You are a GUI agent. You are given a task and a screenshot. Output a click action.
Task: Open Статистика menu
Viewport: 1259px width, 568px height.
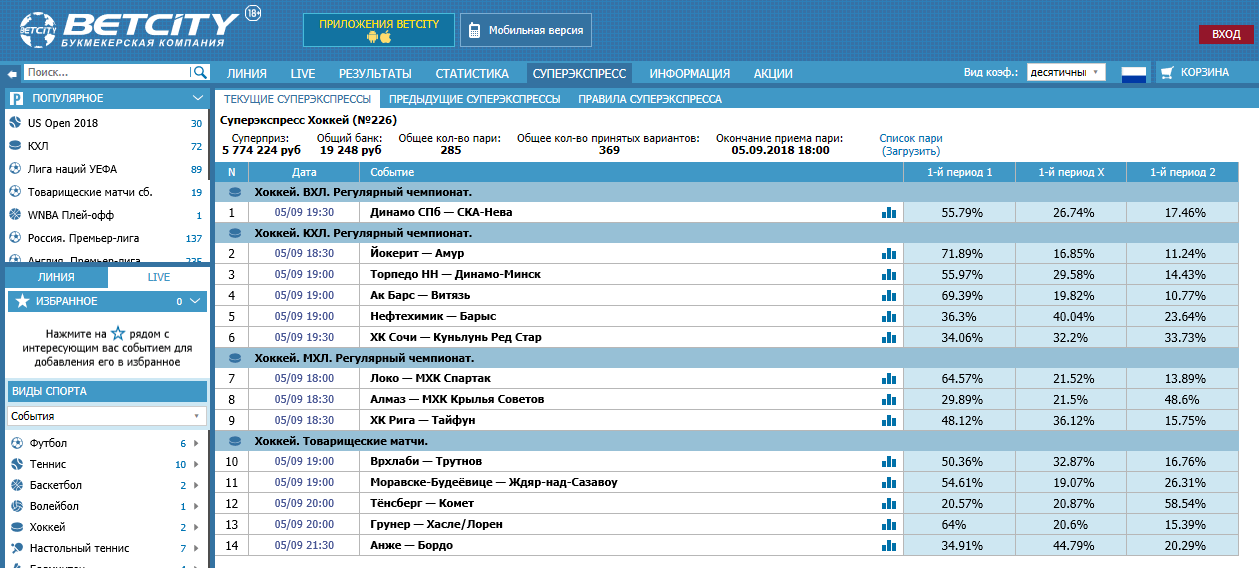[x=472, y=73]
